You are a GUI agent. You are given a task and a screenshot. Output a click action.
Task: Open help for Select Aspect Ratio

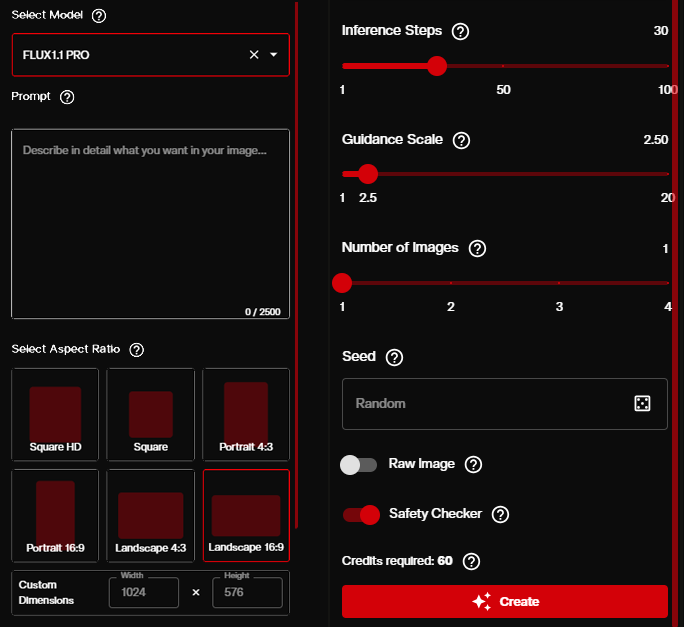point(137,349)
